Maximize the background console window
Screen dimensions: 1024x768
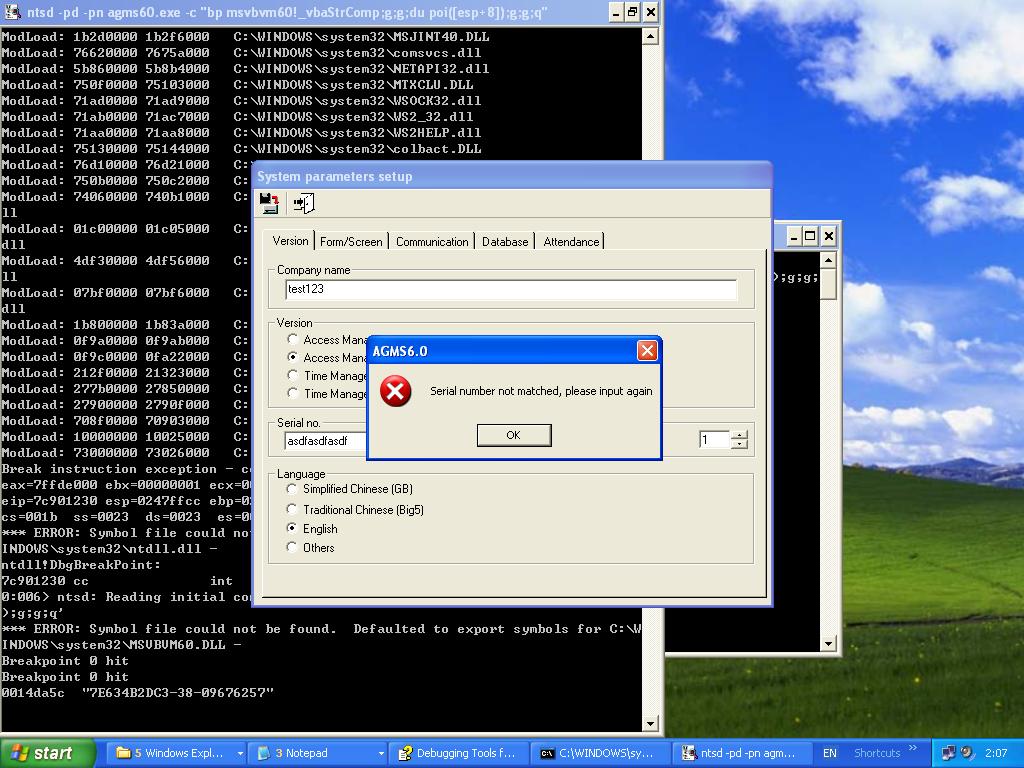(810, 236)
